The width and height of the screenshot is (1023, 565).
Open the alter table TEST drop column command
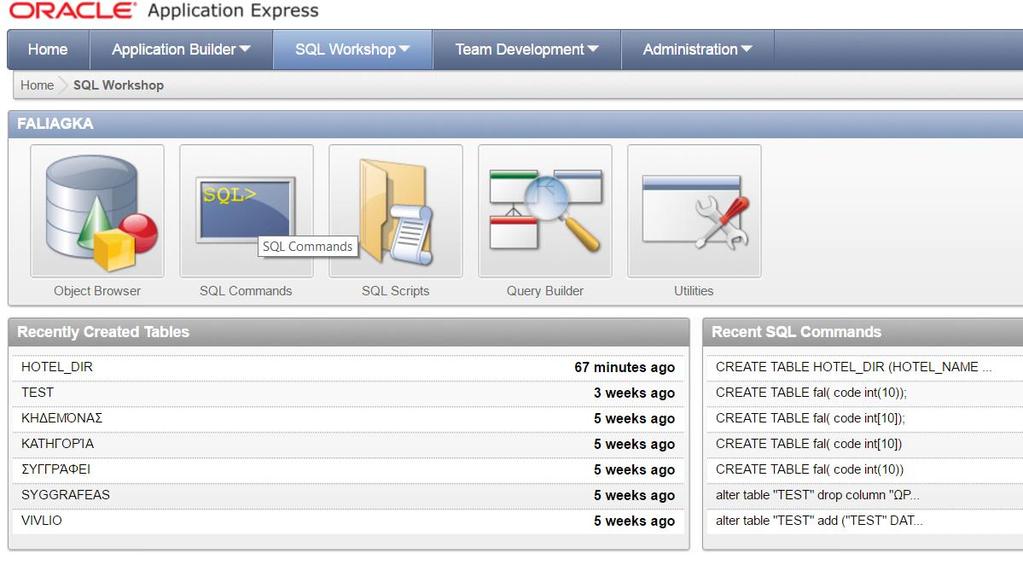(817, 495)
